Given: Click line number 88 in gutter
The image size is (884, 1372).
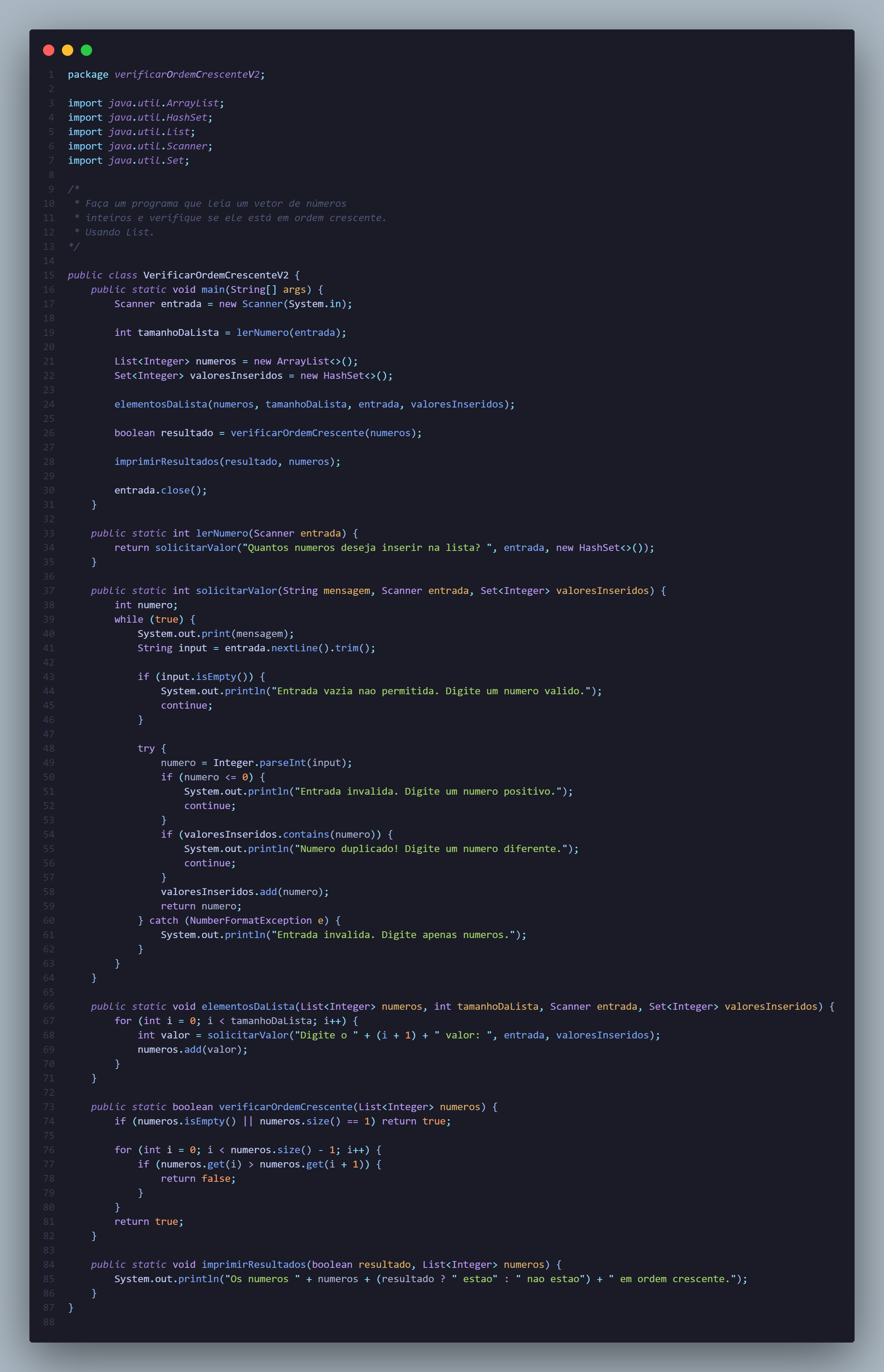Looking at the screenshot, I should [x=49, y=1323].
